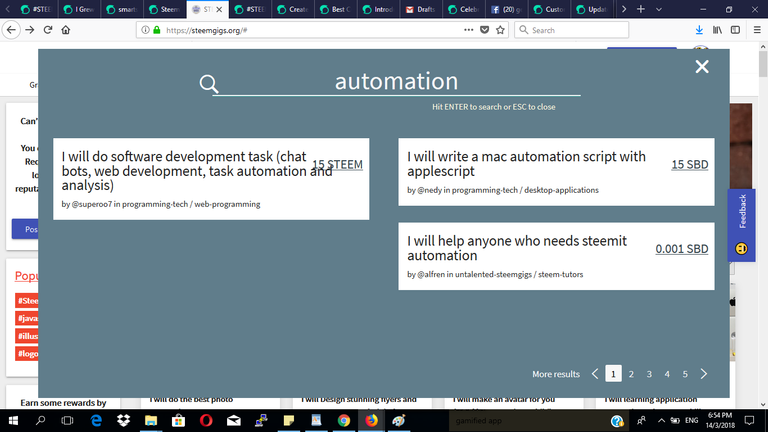Show hidden system tray icons
The height and width of the screenshot is (432, 768).
click(x=661, y=420)
